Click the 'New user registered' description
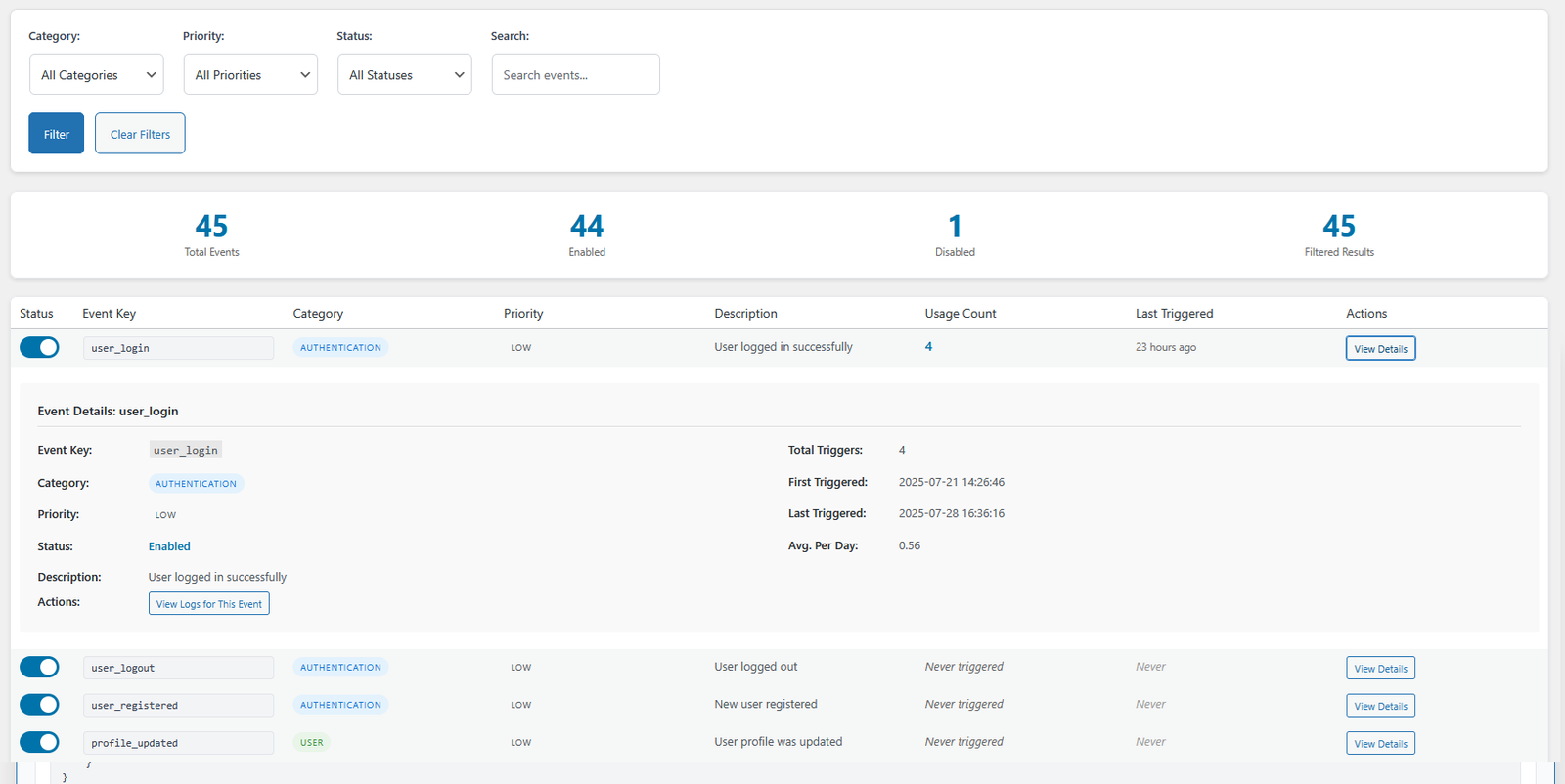This screenshot has height=784, width=1565. point(766,704)
